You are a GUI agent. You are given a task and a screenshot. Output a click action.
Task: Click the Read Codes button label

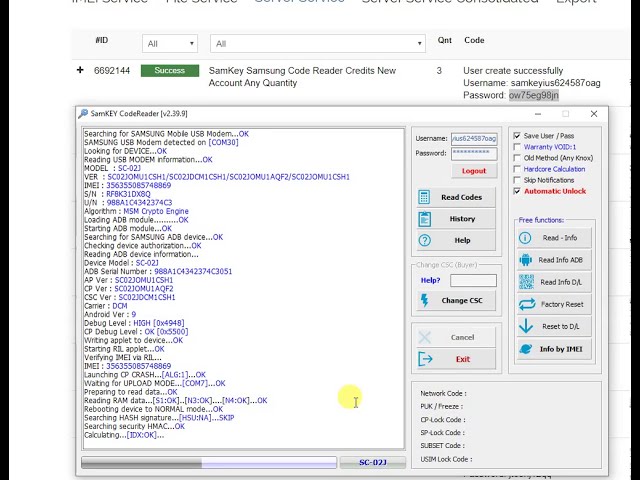point(461,197)
